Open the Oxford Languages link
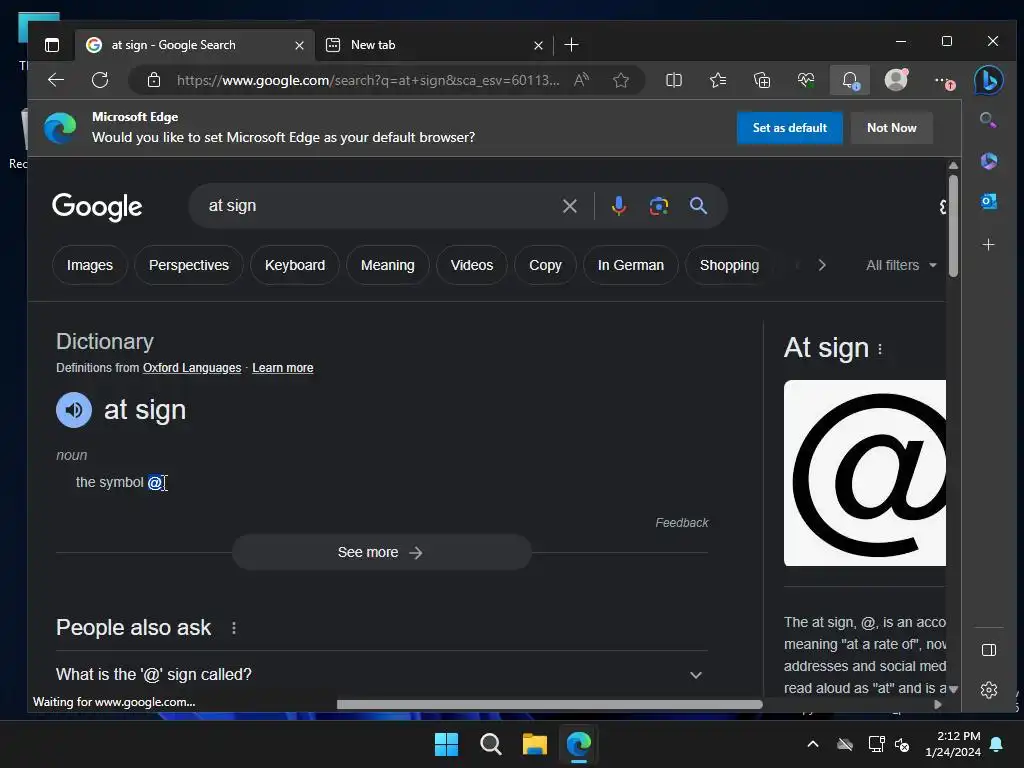 tap(192, 368)
